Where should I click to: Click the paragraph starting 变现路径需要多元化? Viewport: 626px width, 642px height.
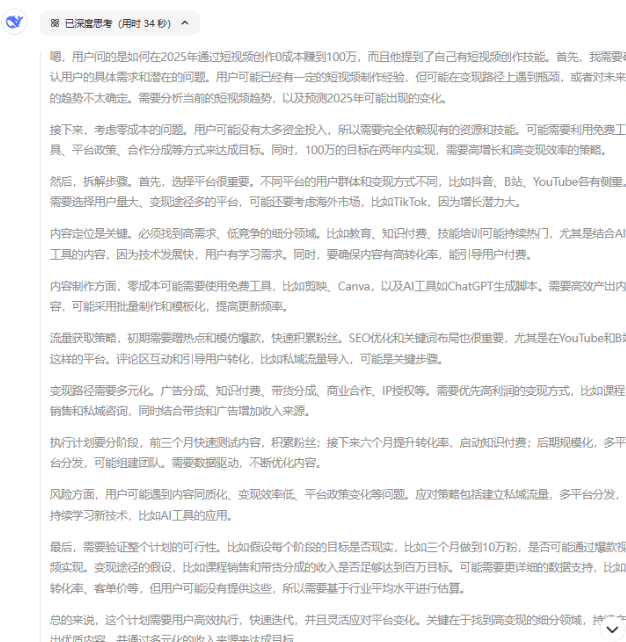[338, 400]
